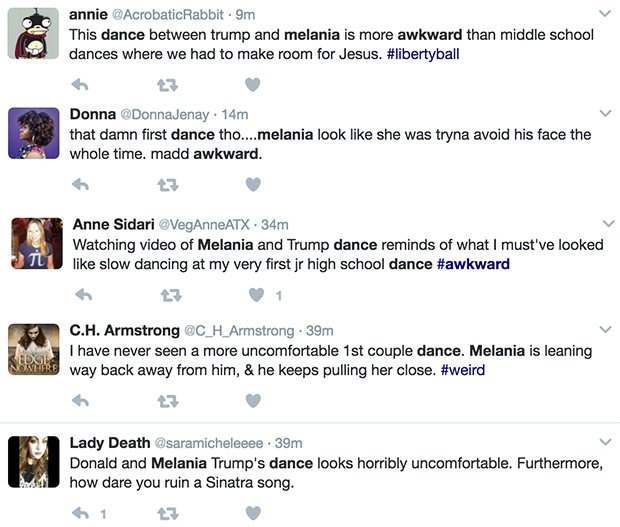620x527 pixels.
Task: Like Donna's tweet with heart icon
Action: tap(253, 184)
